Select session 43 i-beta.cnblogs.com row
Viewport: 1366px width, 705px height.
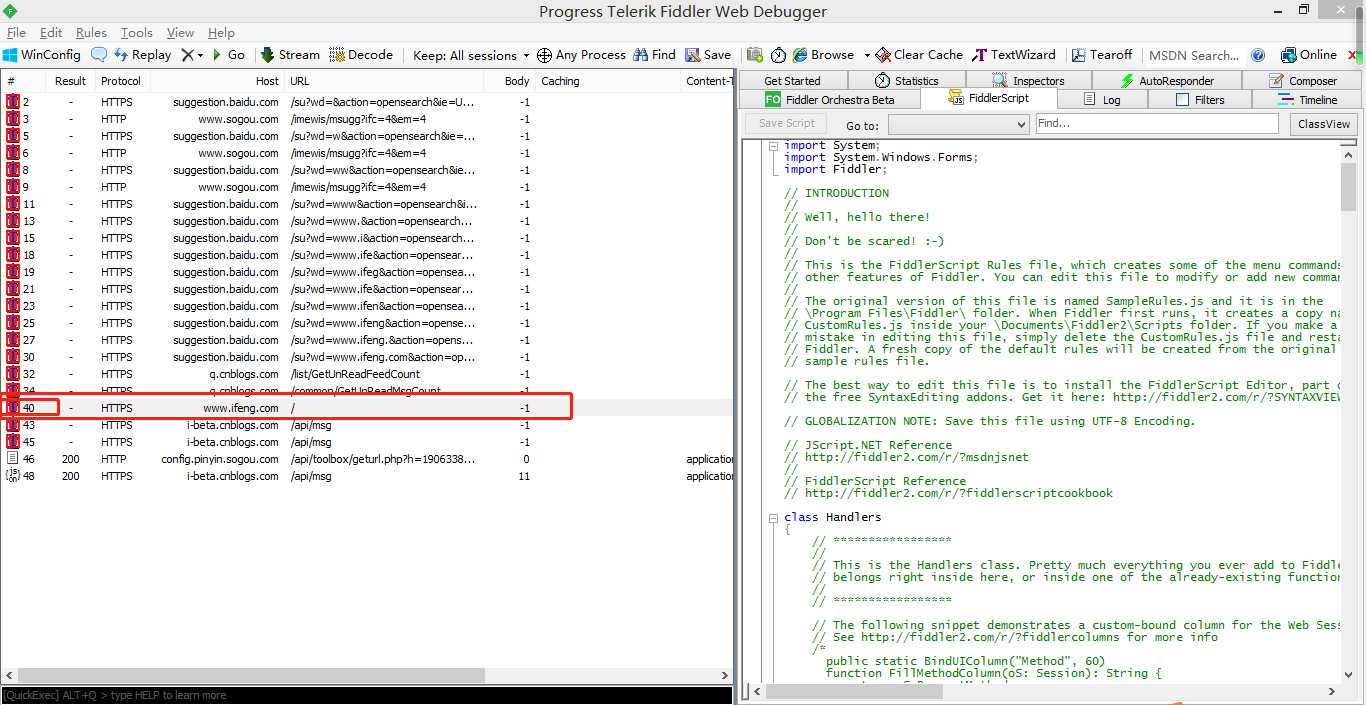(366, 425)
